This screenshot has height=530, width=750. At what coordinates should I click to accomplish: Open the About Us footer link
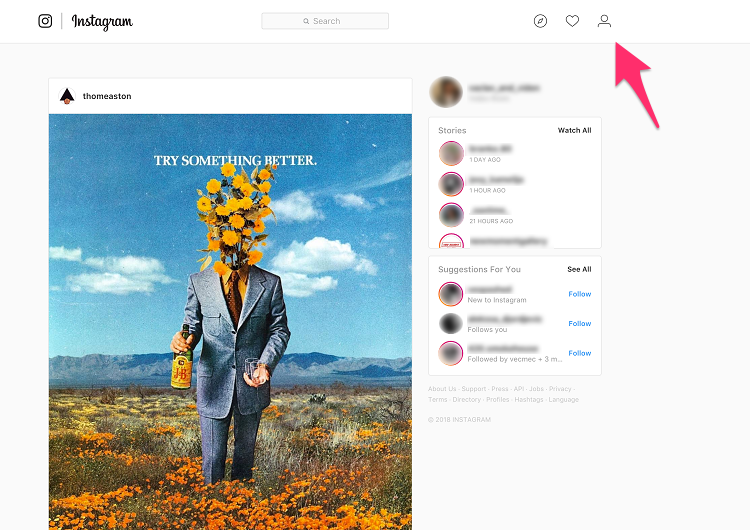click(x=442, y=389)
